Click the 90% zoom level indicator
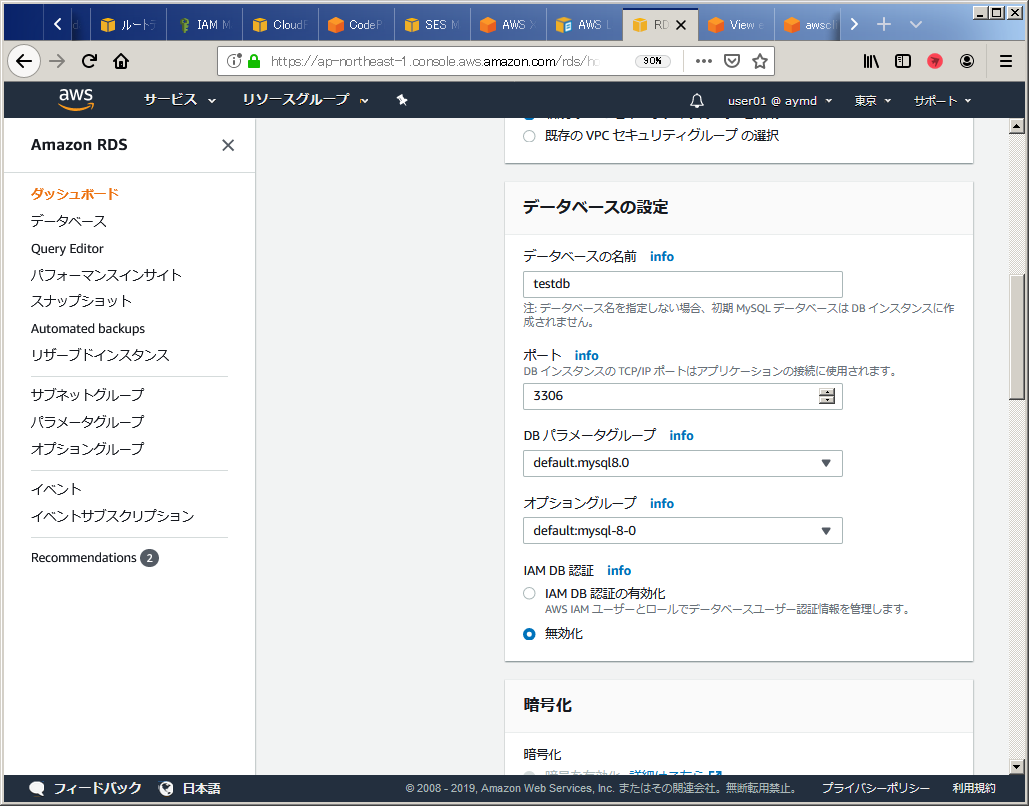The image size is (1029, 806). pos(652,61)
